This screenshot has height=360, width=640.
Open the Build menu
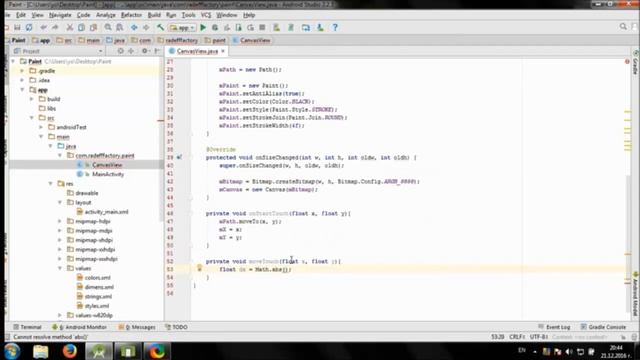click(154, 15)
